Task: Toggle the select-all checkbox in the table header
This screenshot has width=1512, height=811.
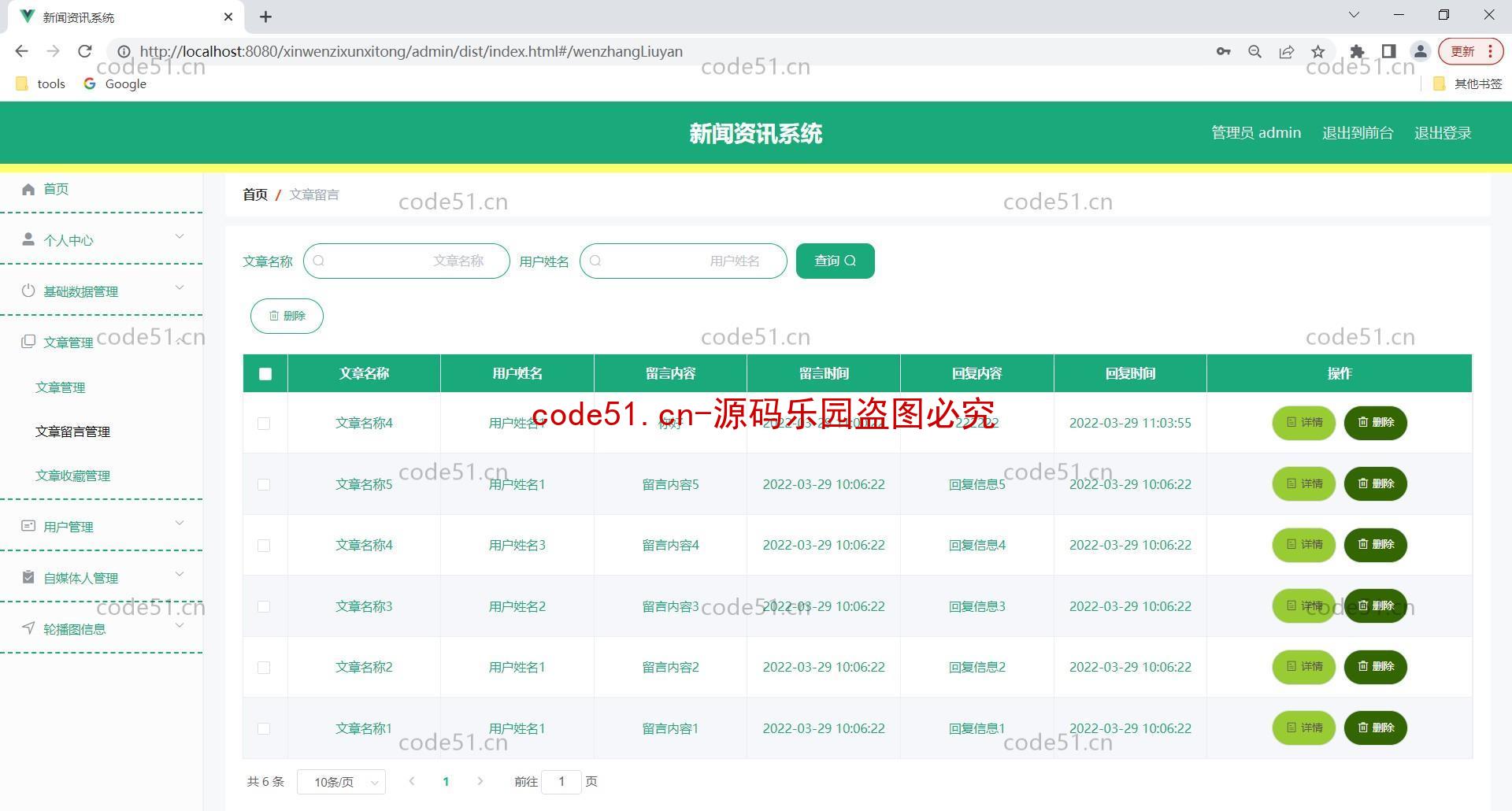Action: [265, 374]
